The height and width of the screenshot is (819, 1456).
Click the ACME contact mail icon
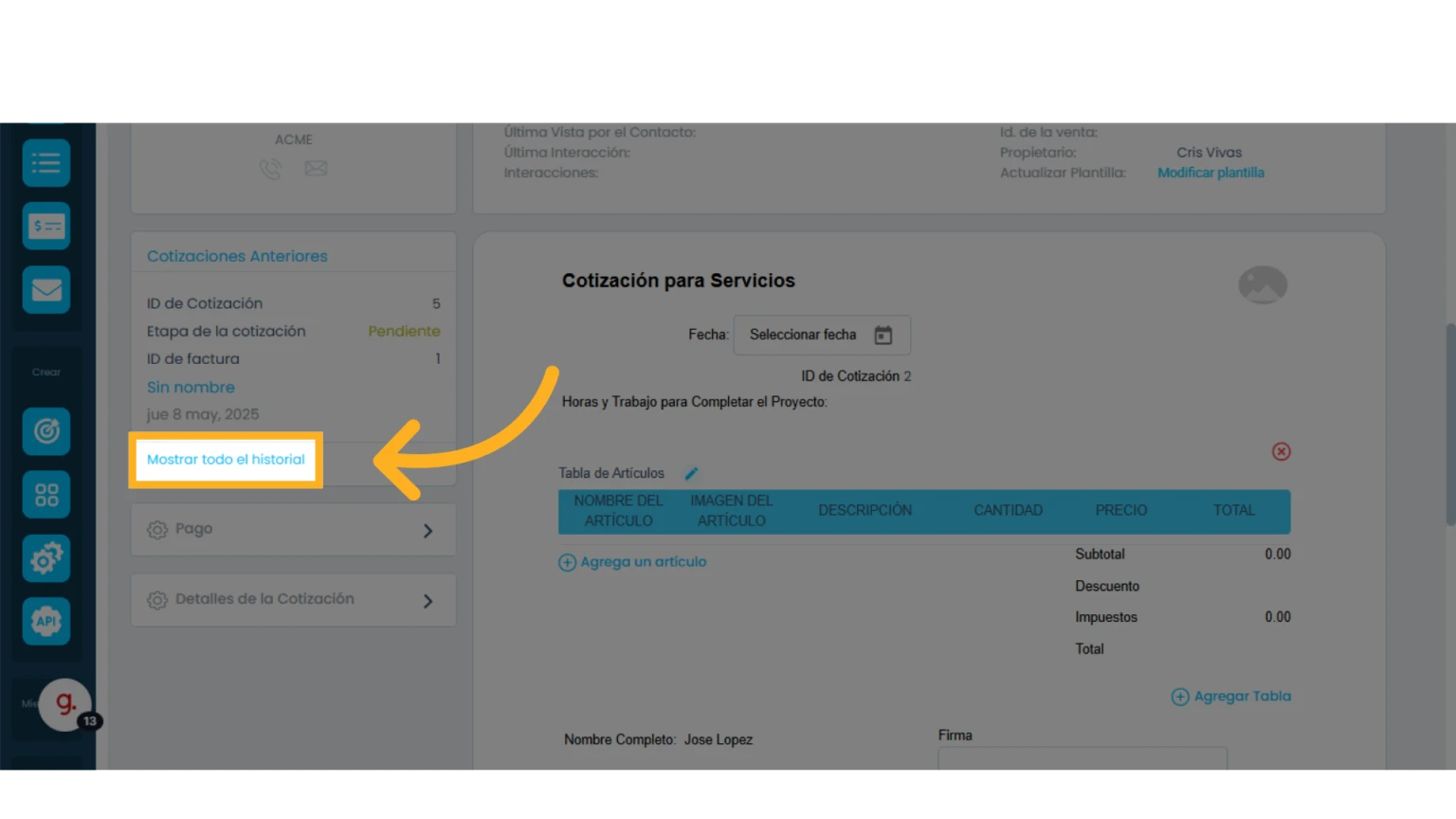[x=316, y=169]
